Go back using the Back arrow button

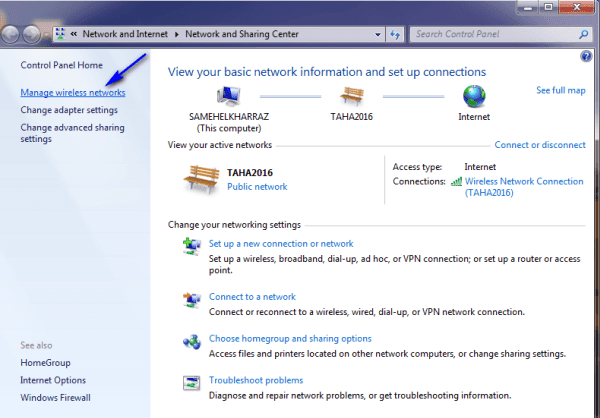[x=13, y=34]
